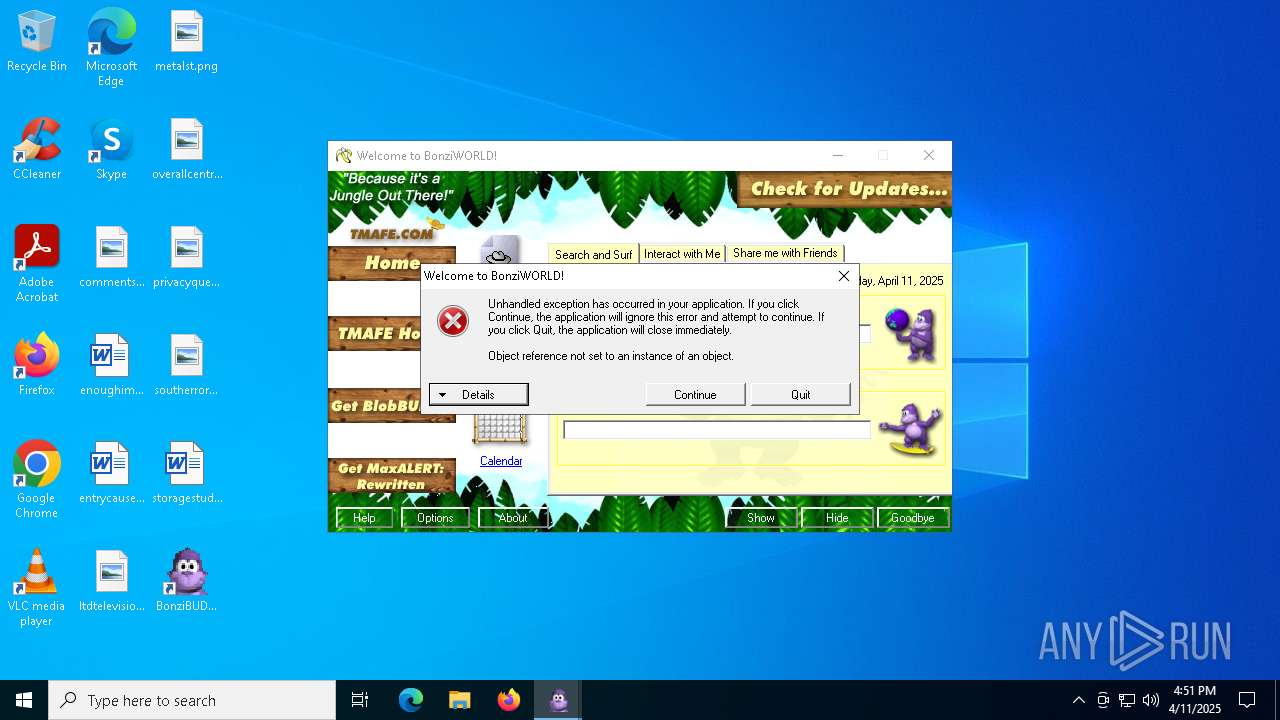The width and height of the screenshot is (1280, 720).
Task: Select the metalst.png file icon
Action: (186, 42)
